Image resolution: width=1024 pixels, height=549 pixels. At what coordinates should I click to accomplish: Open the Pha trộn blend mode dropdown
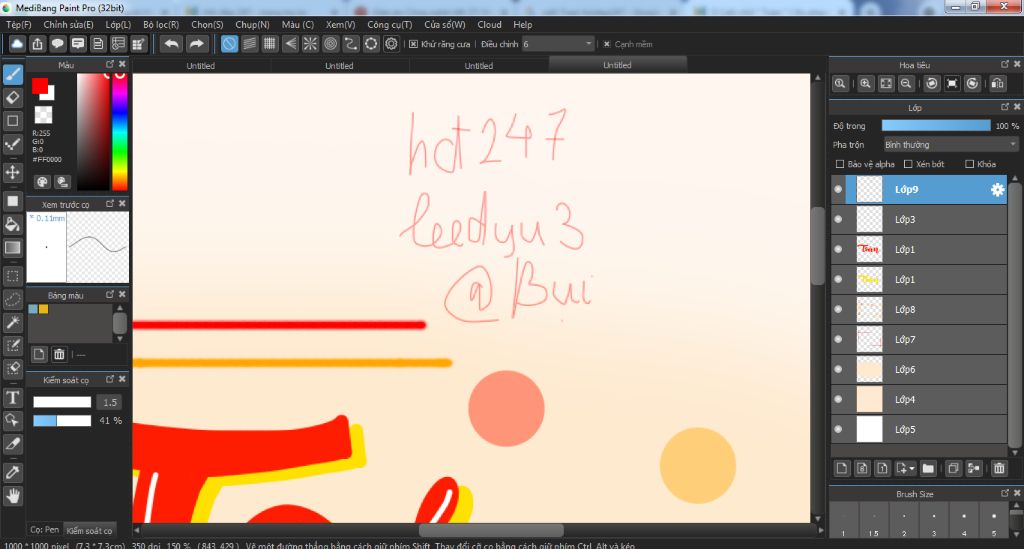[950, 144]
